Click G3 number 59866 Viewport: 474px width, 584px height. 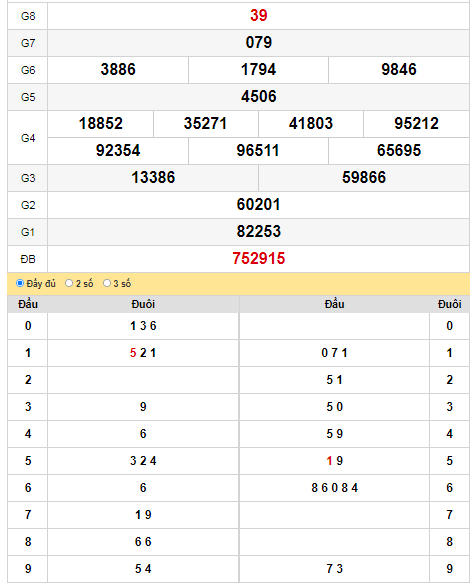364,177
